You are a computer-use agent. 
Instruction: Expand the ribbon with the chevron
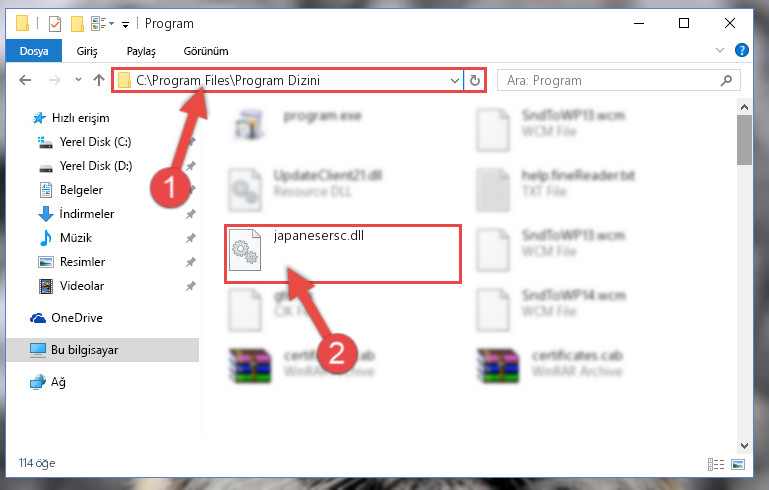pos(719,50)
